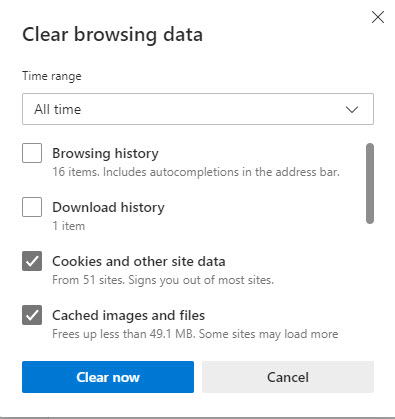Click the chevron arrow in Time range box
This screenshot has height=419, width=395.
(x=352, y=109)
